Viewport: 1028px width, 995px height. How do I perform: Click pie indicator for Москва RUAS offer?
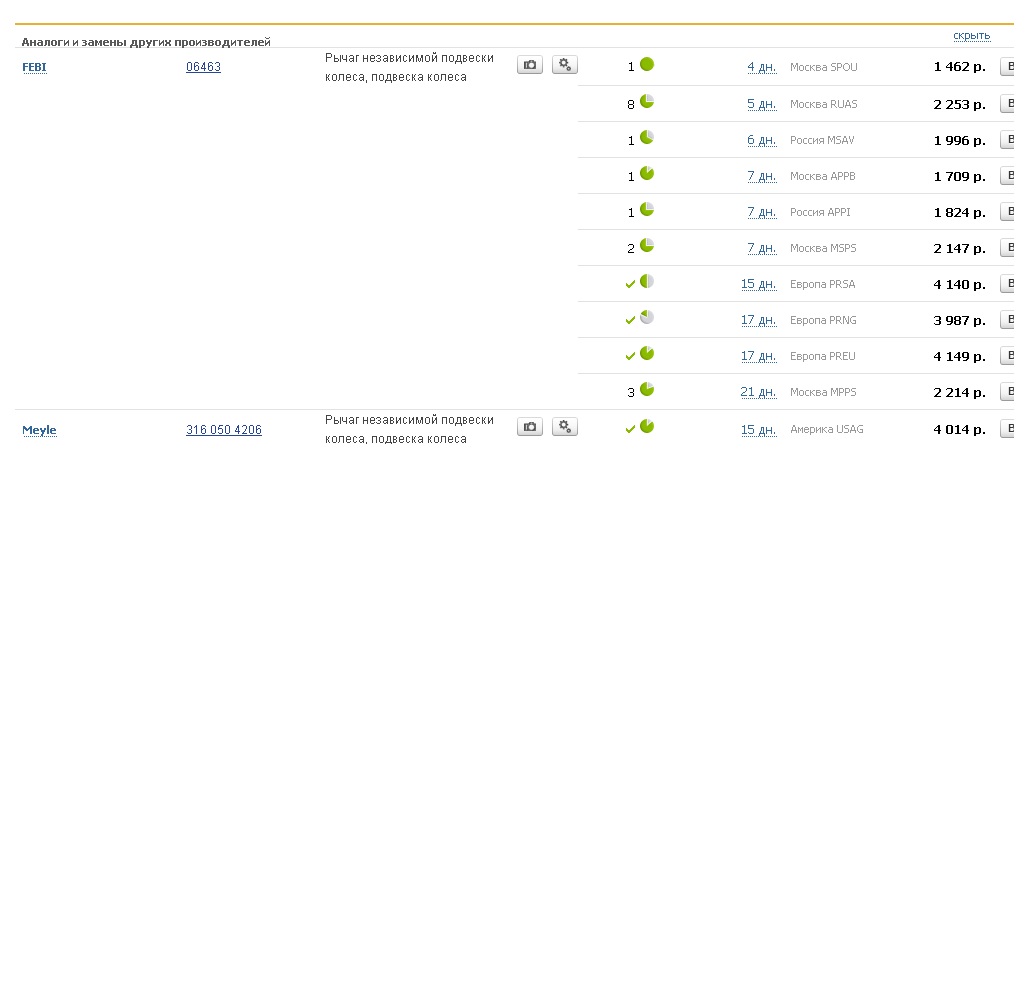tap(647, 102)
